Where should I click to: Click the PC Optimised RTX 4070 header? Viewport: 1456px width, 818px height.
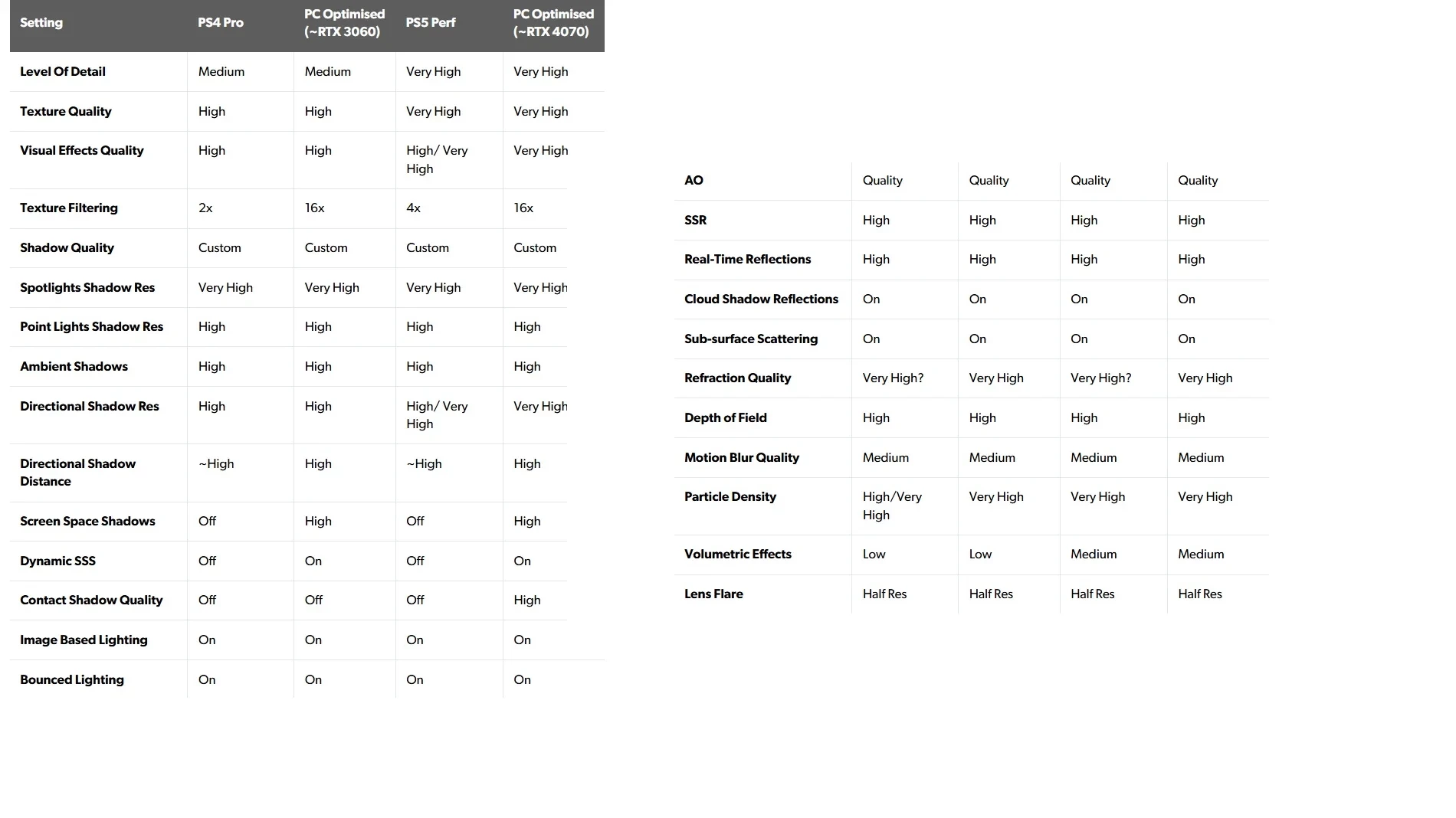(553, 23)
